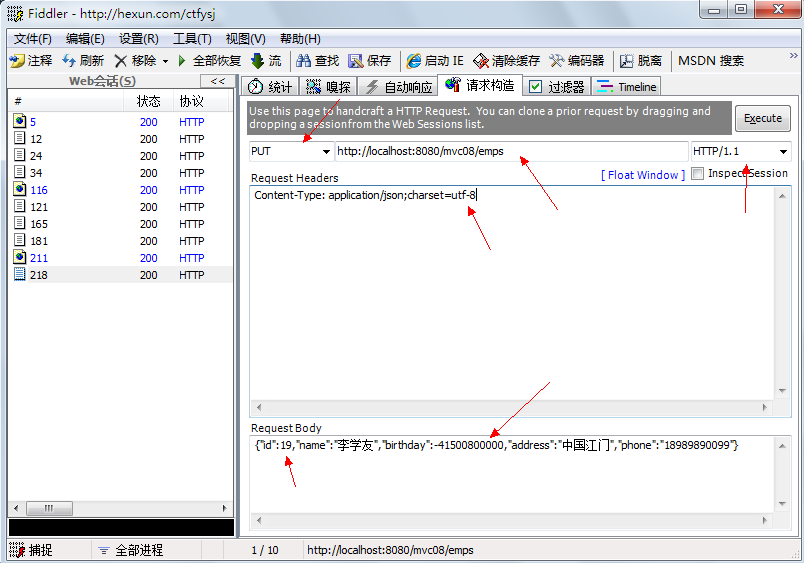Select session 211 in the list
Screen dimensions: 804x563
(120, 258)
